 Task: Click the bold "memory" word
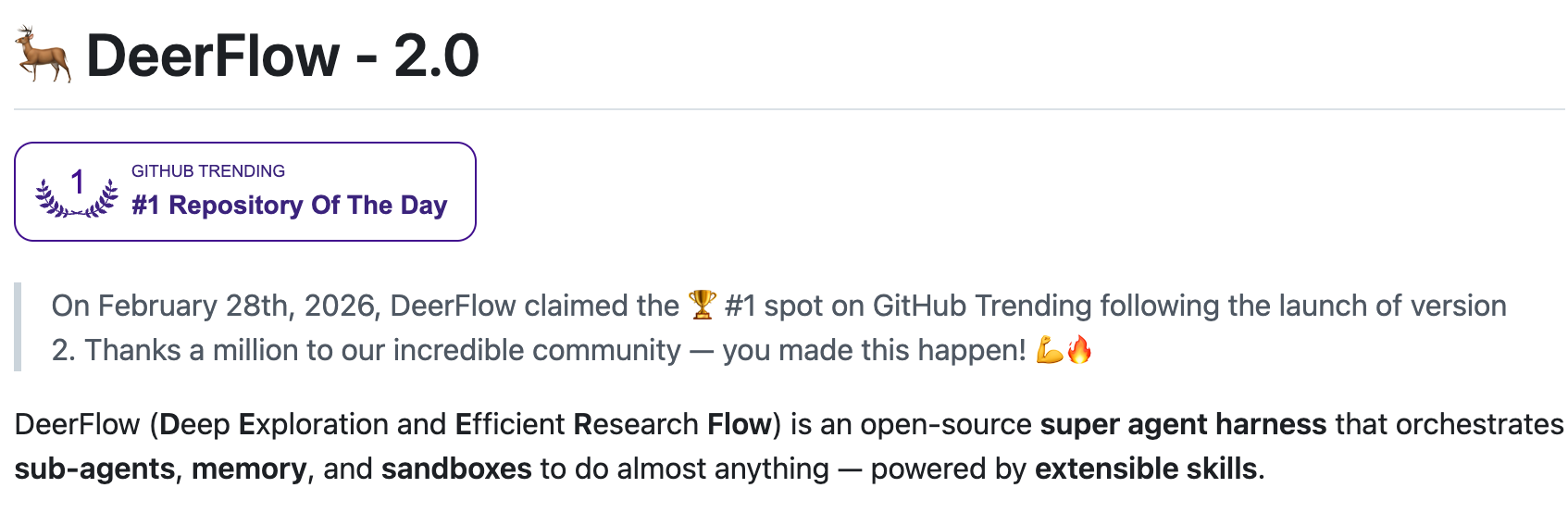tap(249, 469)
